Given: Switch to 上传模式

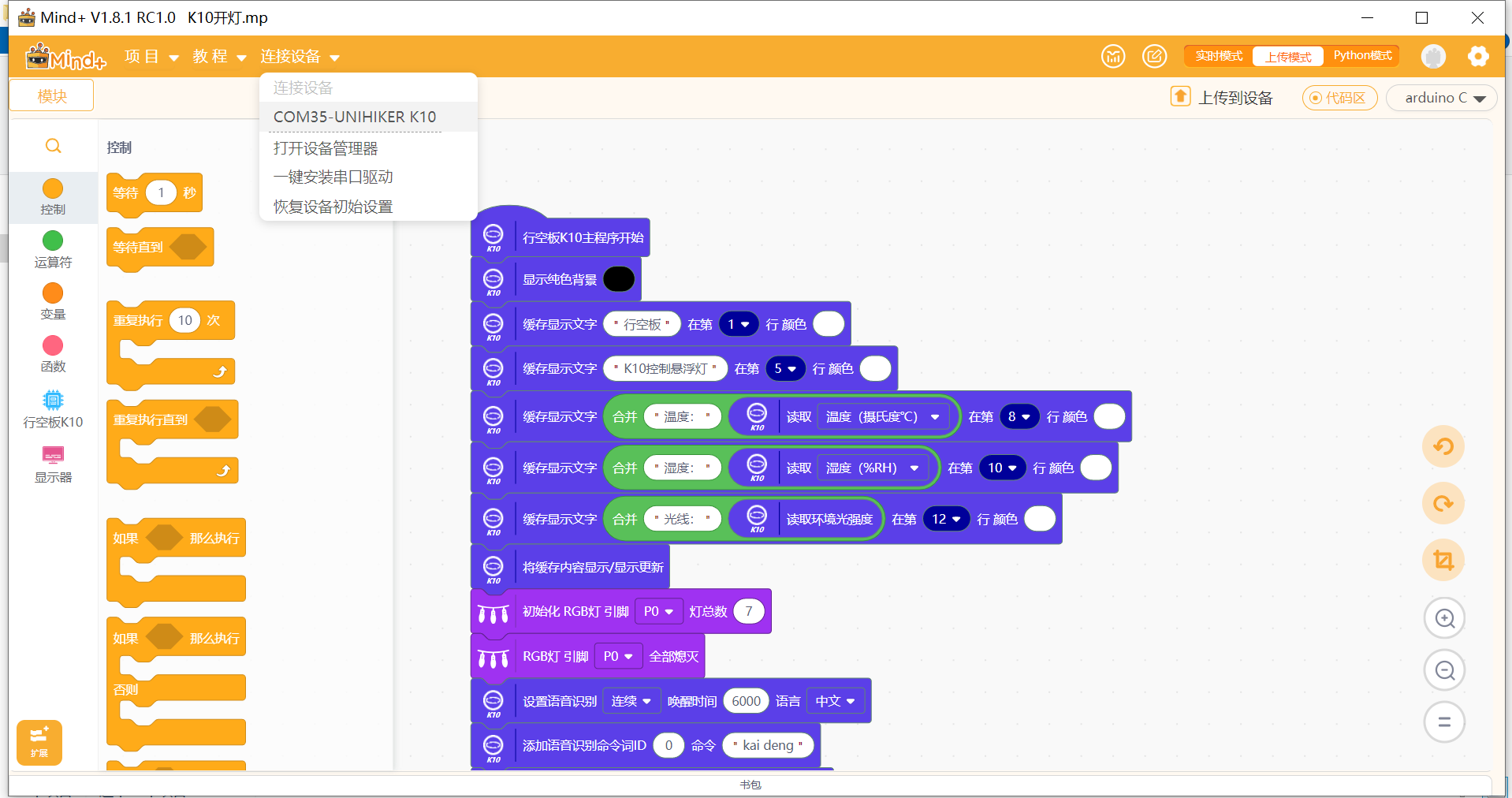Looking at the screenshot, I should coord(1288,57).
